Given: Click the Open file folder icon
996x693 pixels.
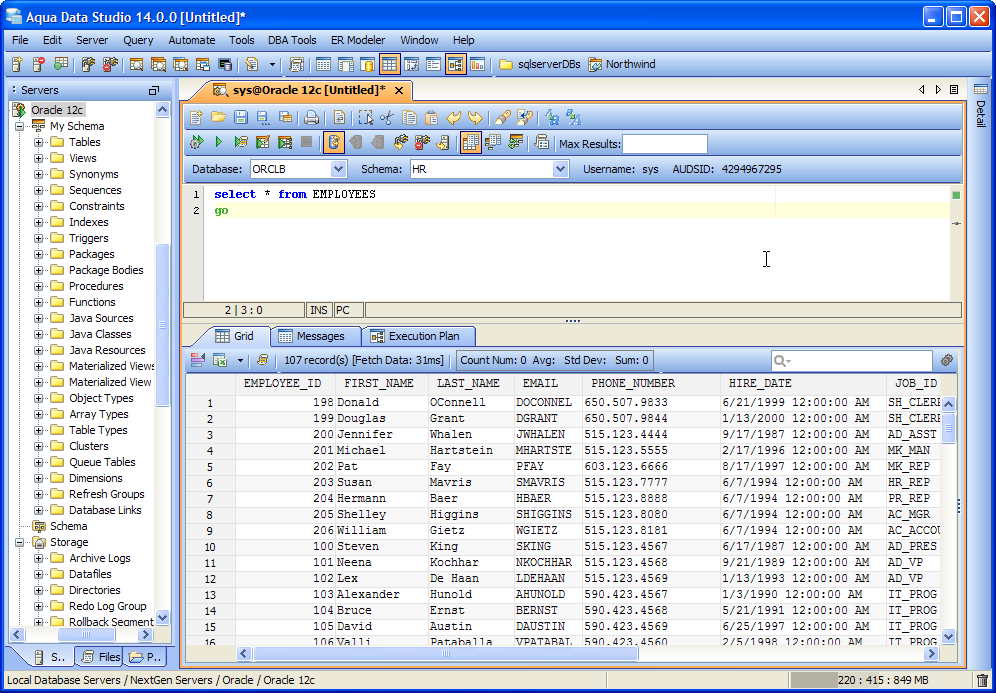Looking at the screenshot, I should coord(219,118).
